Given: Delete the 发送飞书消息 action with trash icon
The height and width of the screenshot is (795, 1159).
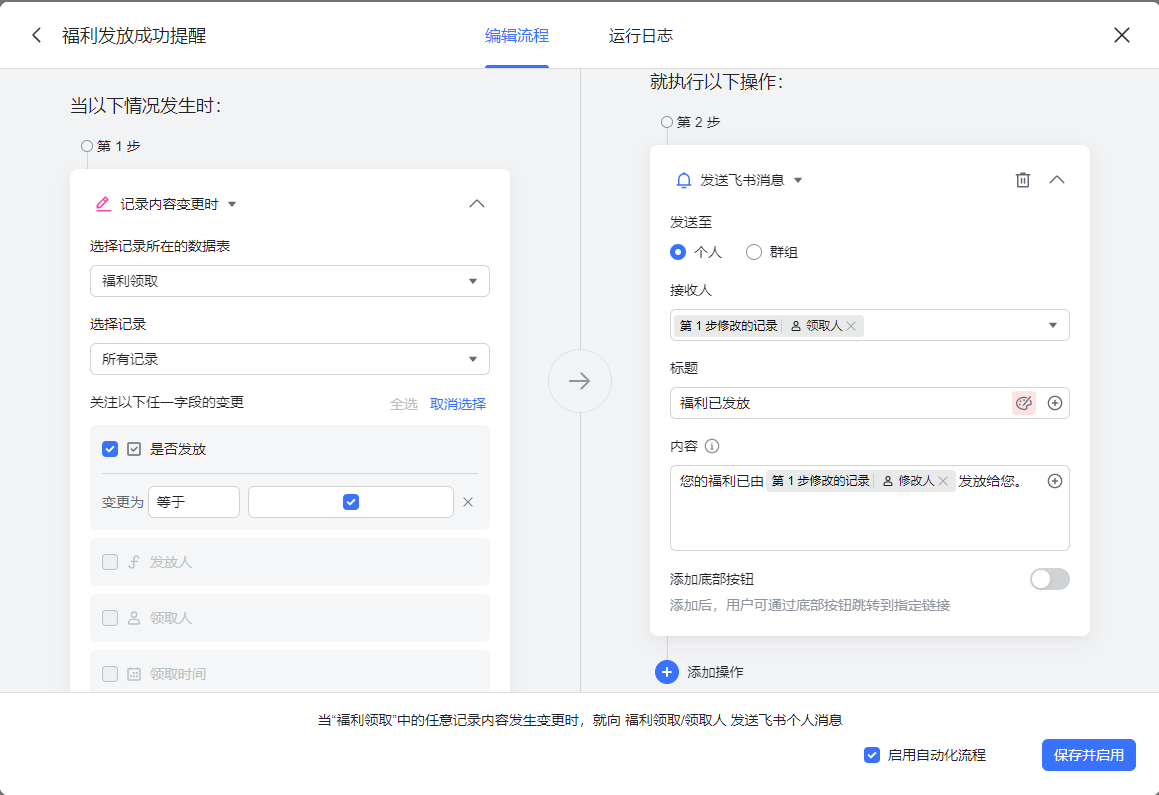Looking at the screenshot, I should [x=1022, y=180].
